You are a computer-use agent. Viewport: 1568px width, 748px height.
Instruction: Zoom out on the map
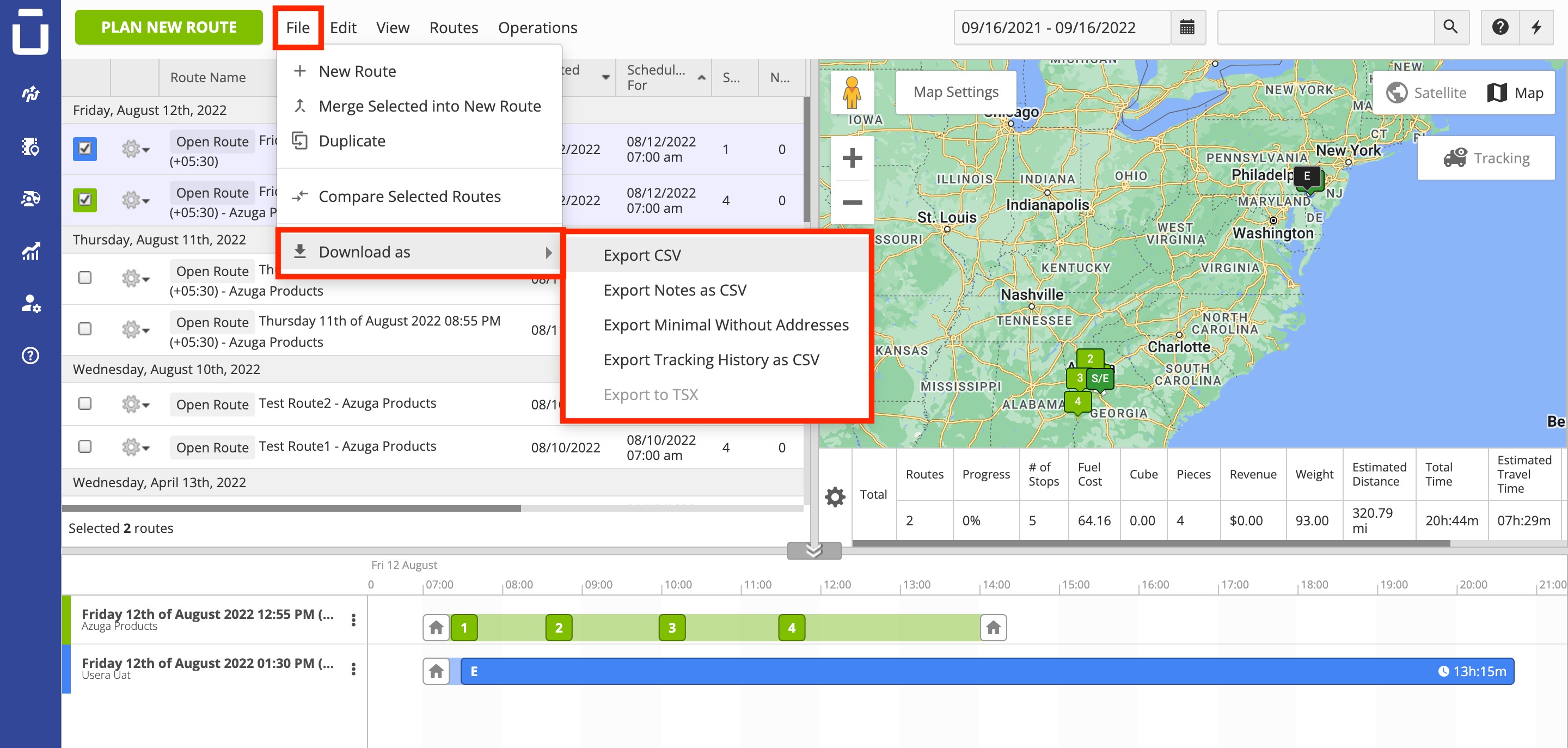(x=852, y=202)
